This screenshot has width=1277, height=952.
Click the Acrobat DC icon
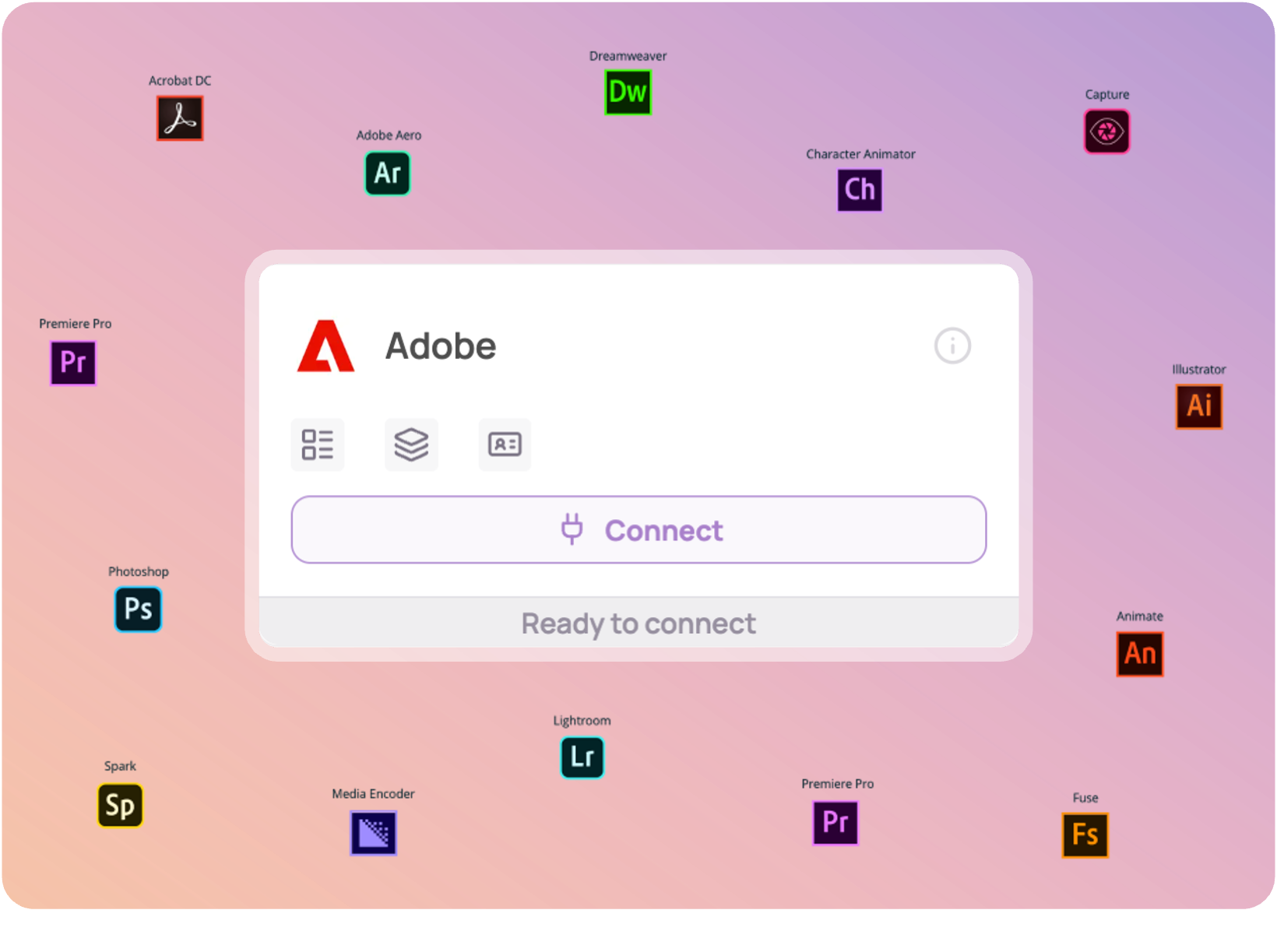[x=180, y=118]
